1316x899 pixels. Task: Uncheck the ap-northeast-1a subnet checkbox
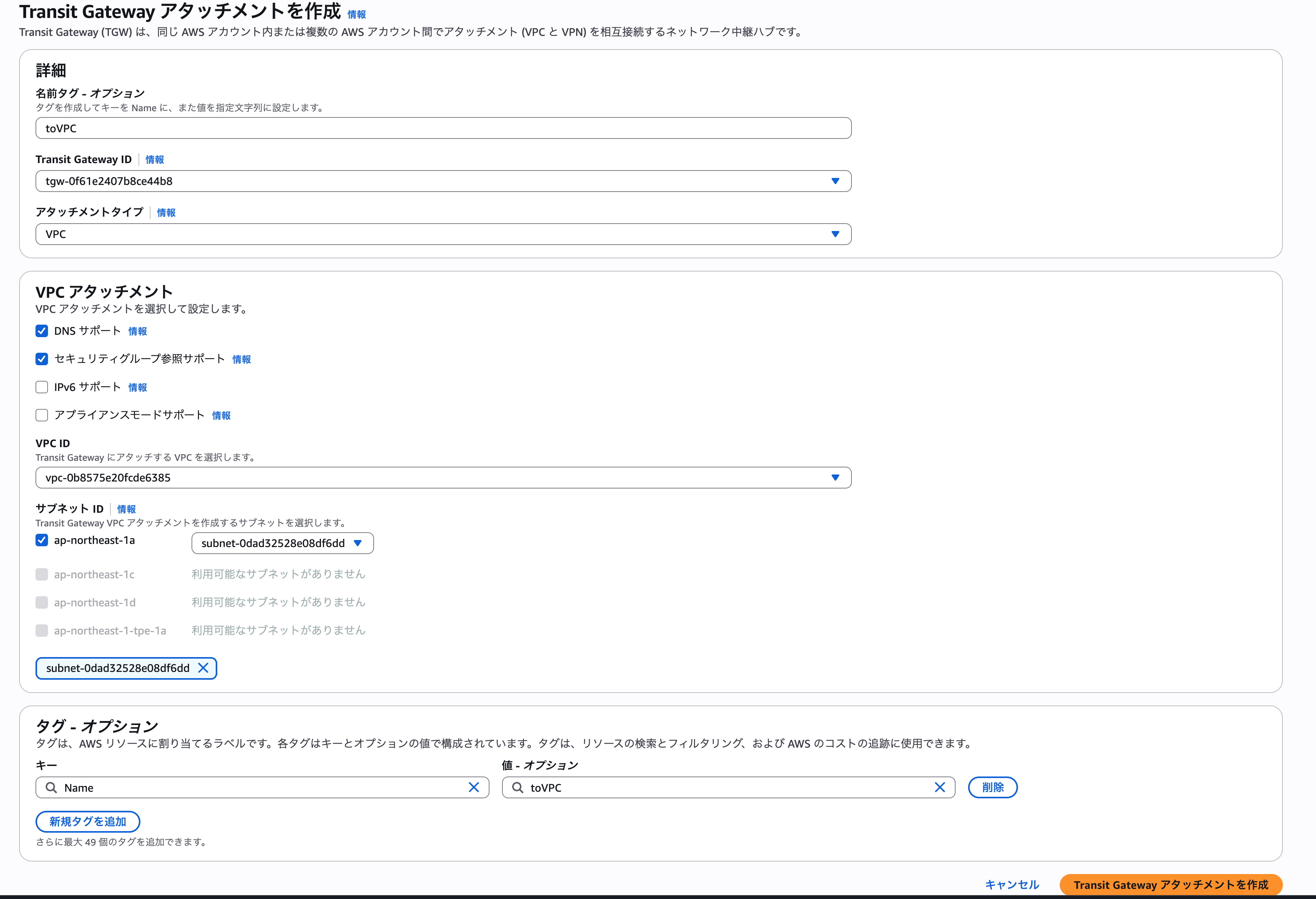[42, 540]
